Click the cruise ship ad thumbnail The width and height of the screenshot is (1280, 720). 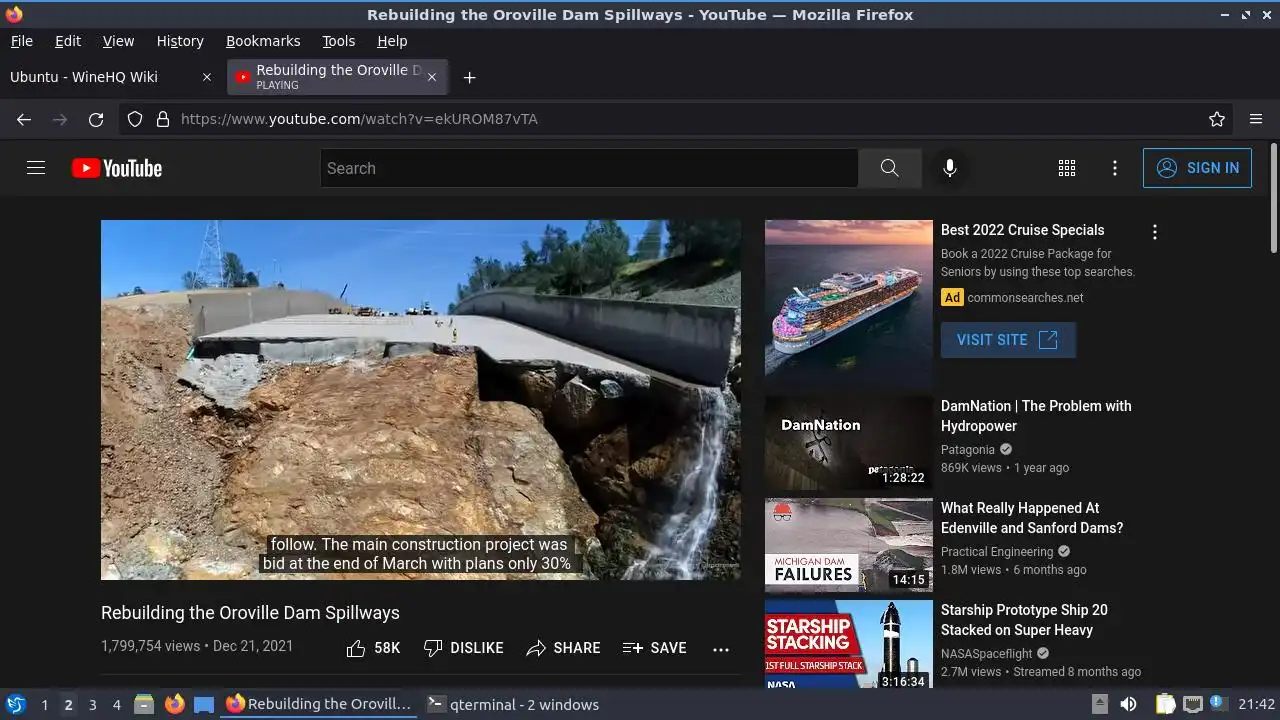pyautogui.click(x=849, y=304)
